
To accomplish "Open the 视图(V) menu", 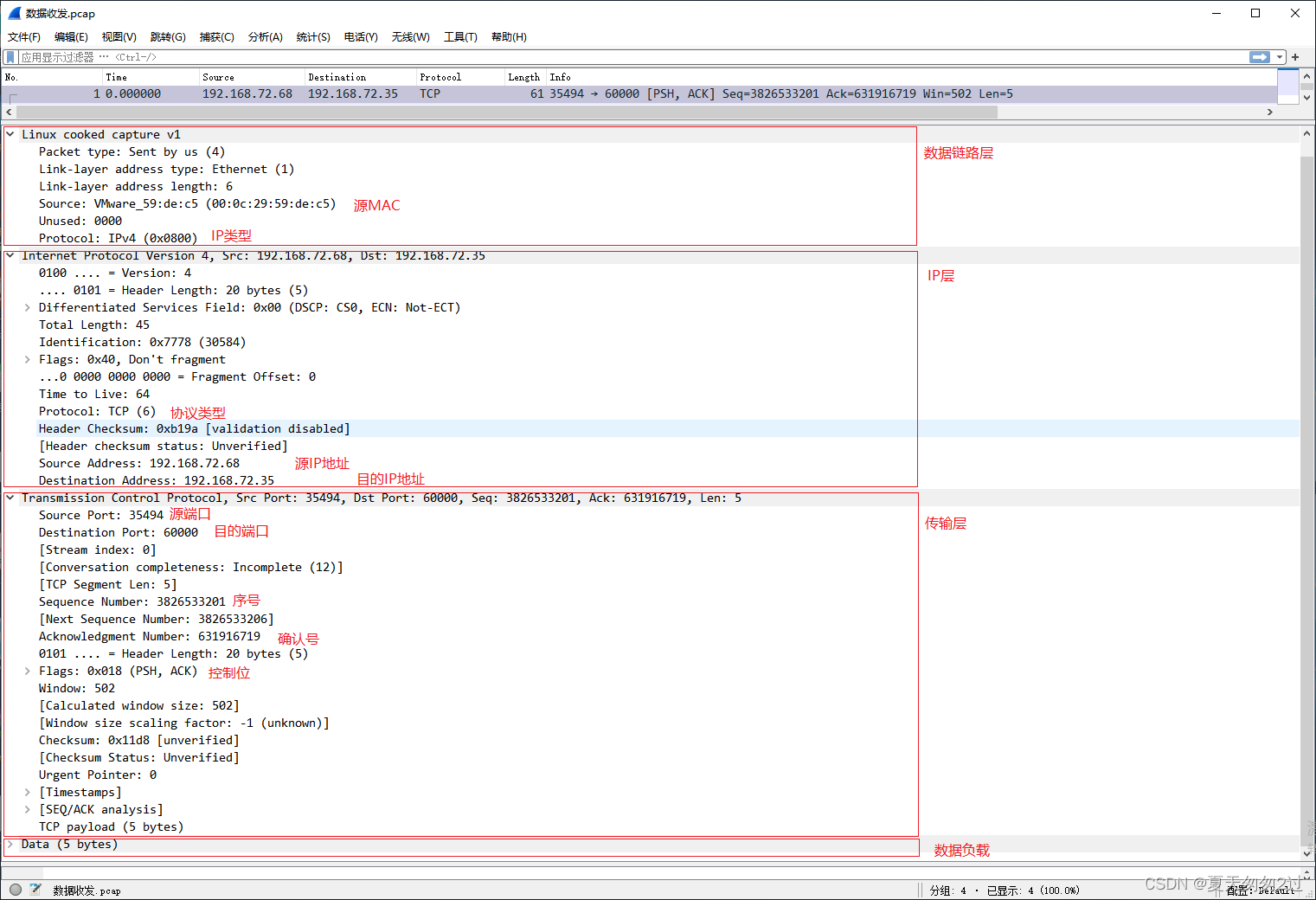I will (x=119, y=37).
